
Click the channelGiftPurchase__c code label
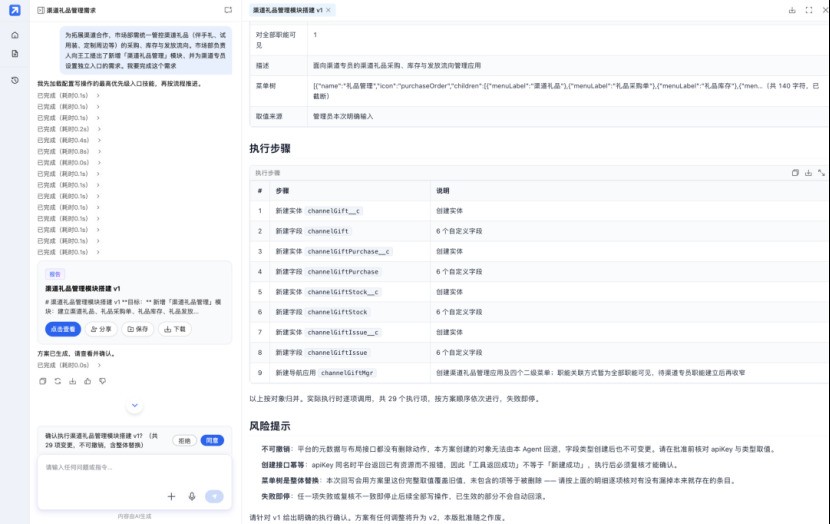coord(348,251)
